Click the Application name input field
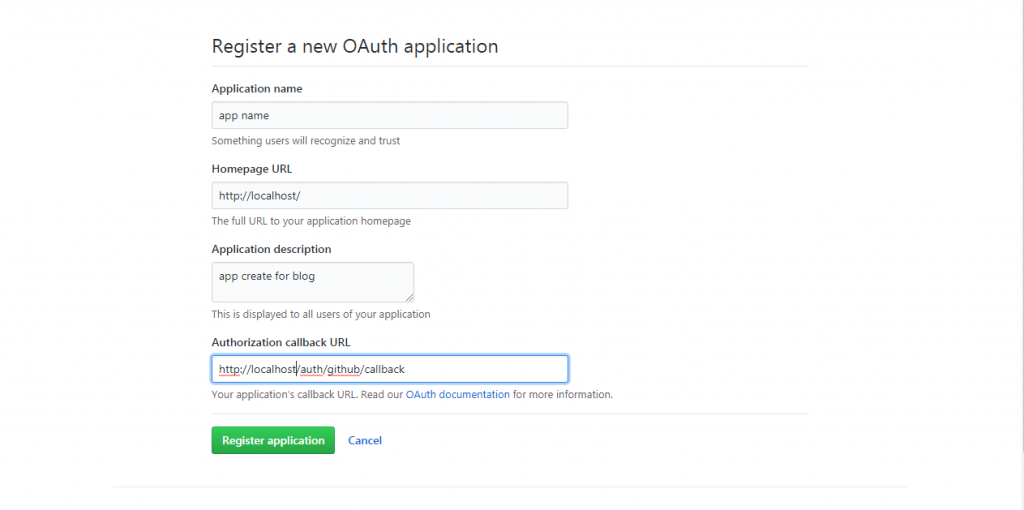Image resolution: width=1024 pixels, height=510 pixels. pos(389,115)
